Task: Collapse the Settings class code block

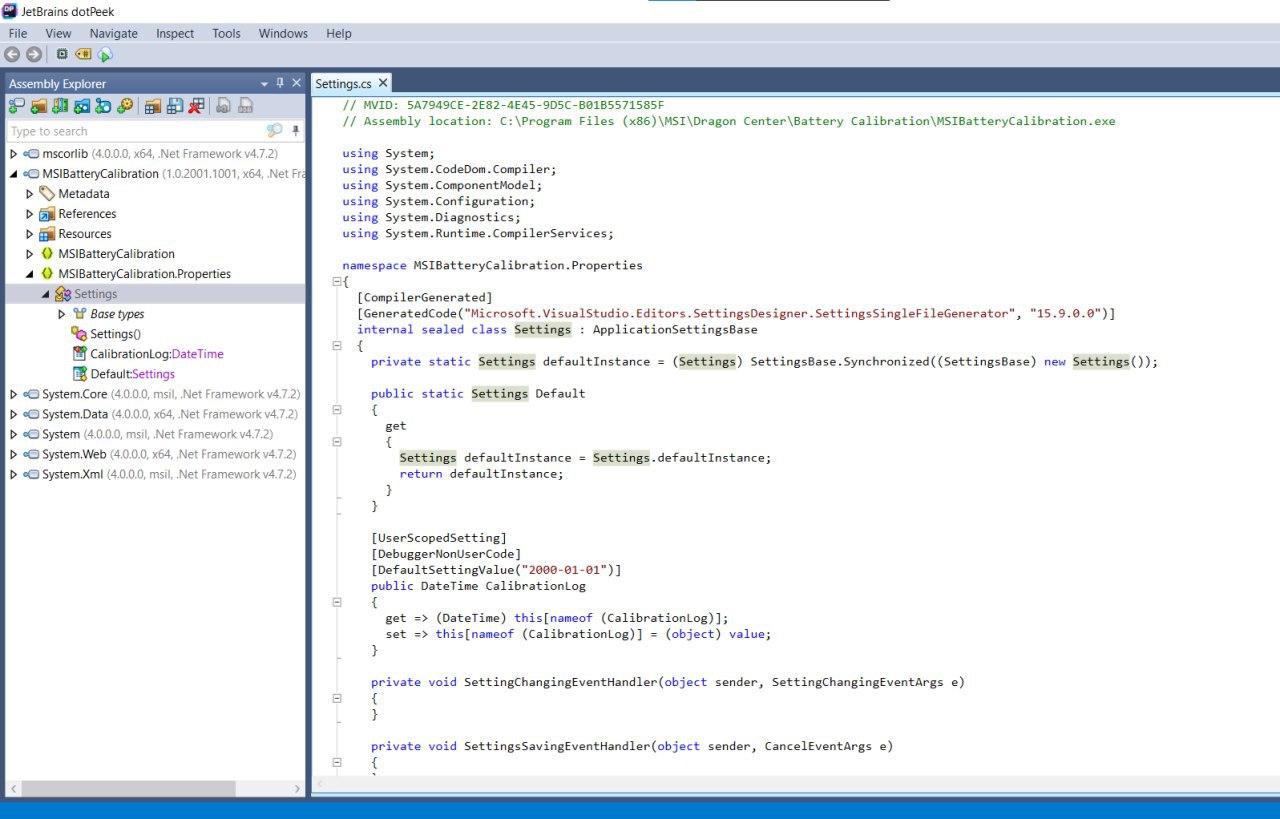Action: tap(337, 346)
